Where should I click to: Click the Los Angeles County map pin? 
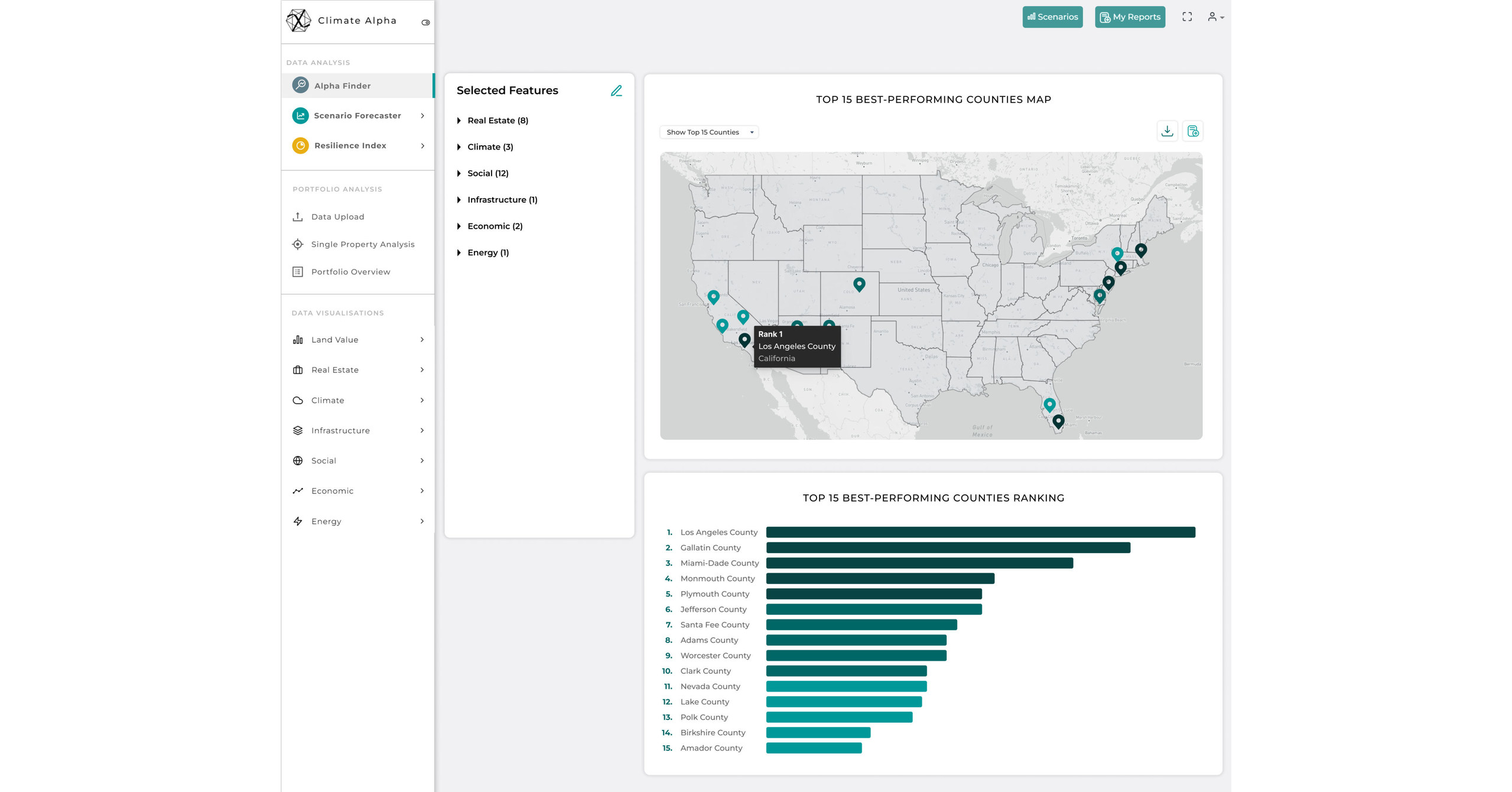coord(744,339)
